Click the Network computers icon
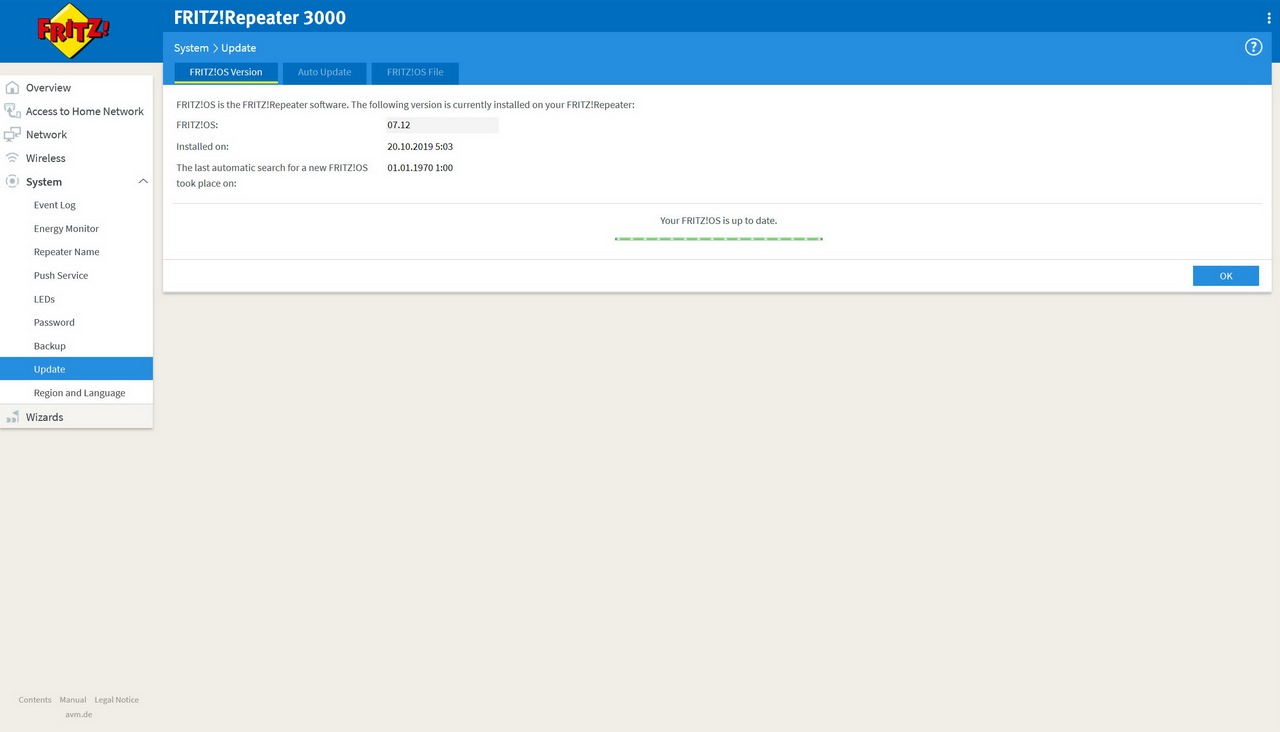This screenshot has height=732, width=1280. 12,134
